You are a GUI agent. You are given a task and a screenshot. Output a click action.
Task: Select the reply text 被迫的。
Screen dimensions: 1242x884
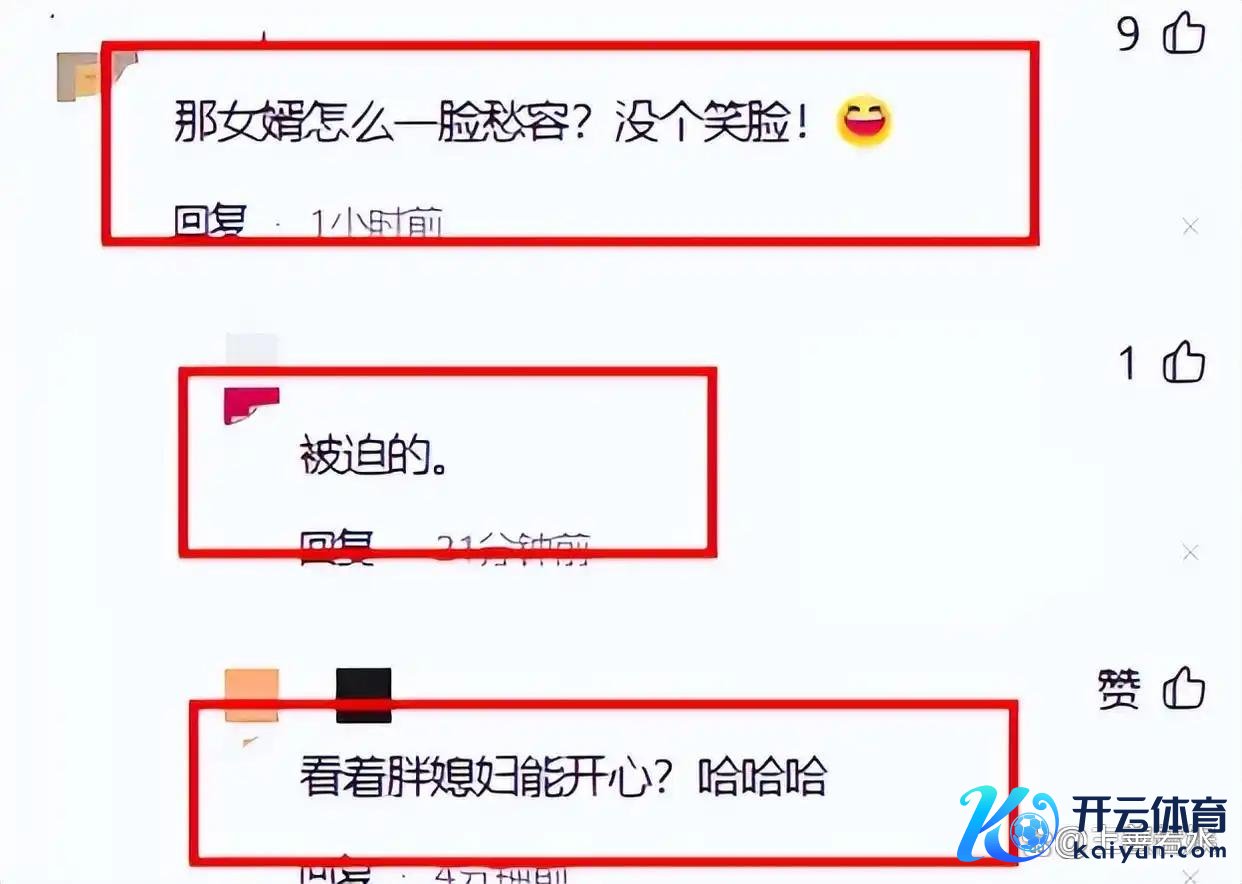[373, 459]
